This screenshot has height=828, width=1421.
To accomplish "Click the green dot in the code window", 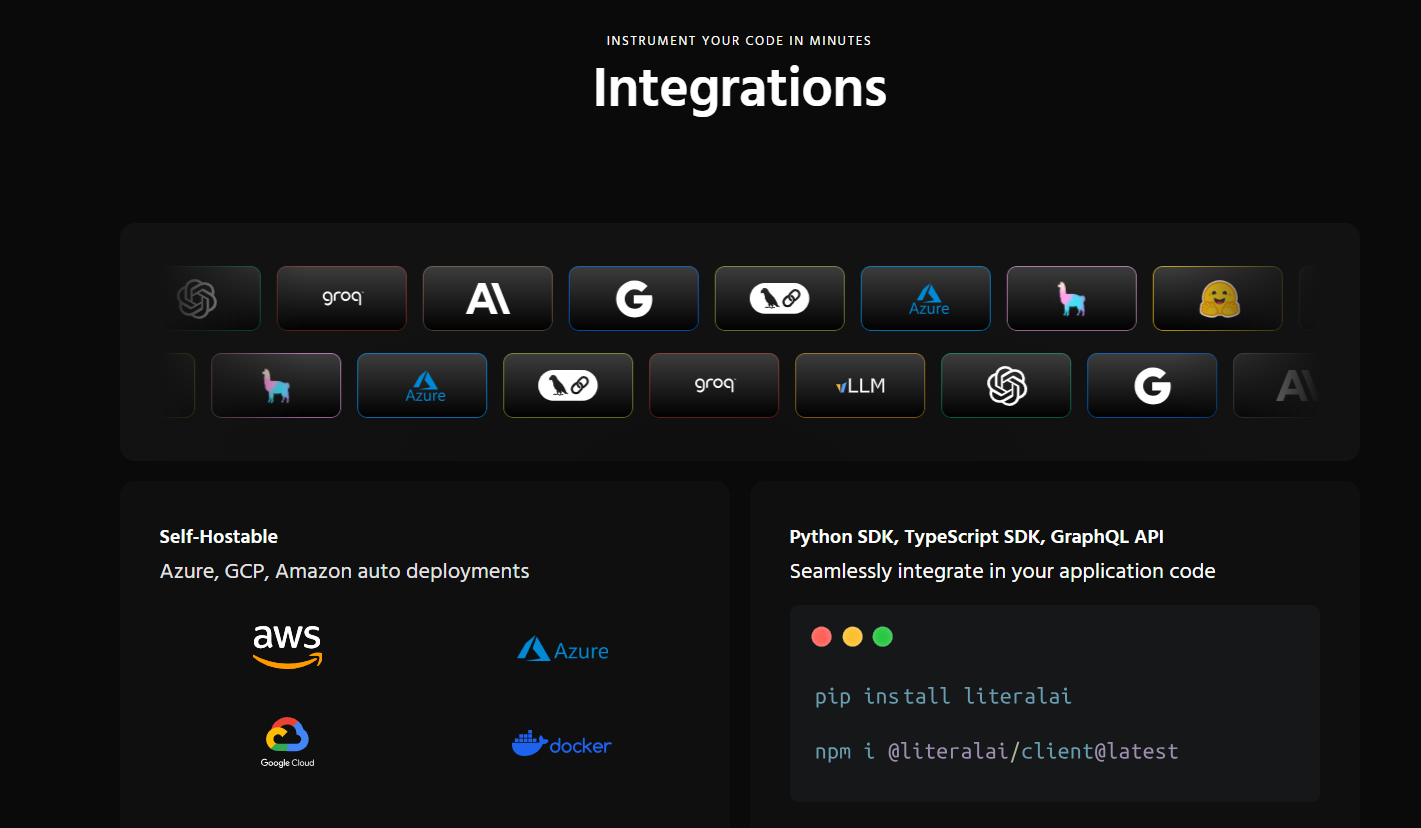I will pyautogui.click(x=882, y=637).
